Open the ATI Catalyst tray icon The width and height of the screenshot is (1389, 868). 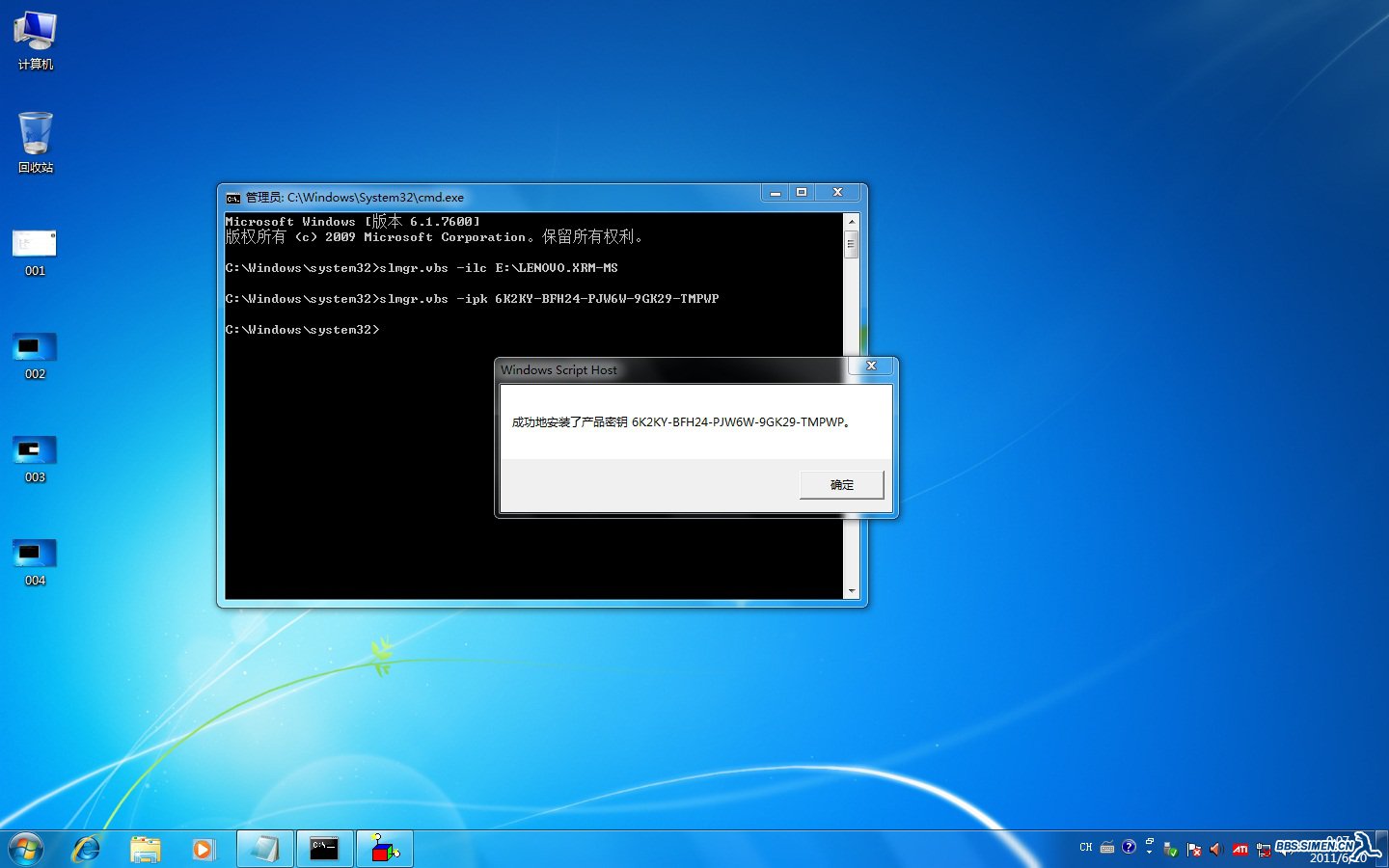click(x=1240, y=850)
